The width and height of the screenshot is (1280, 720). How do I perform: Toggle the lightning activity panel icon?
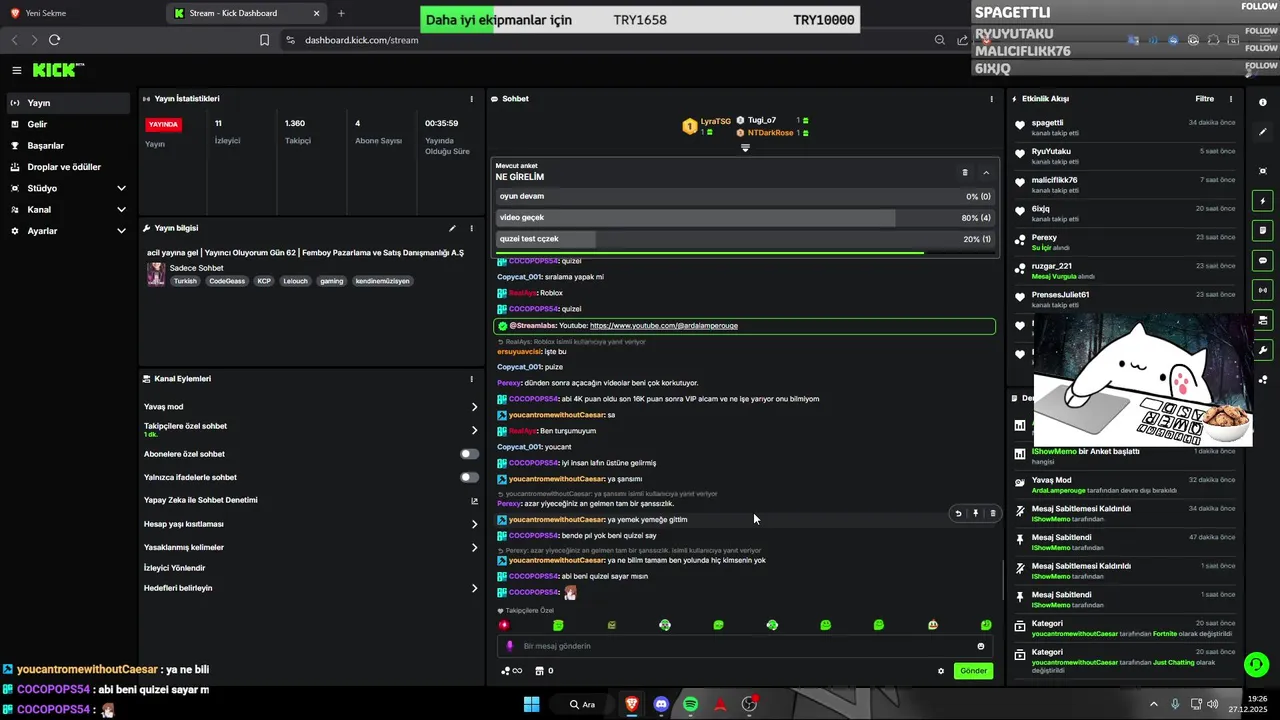click(x=1263, y=201)
